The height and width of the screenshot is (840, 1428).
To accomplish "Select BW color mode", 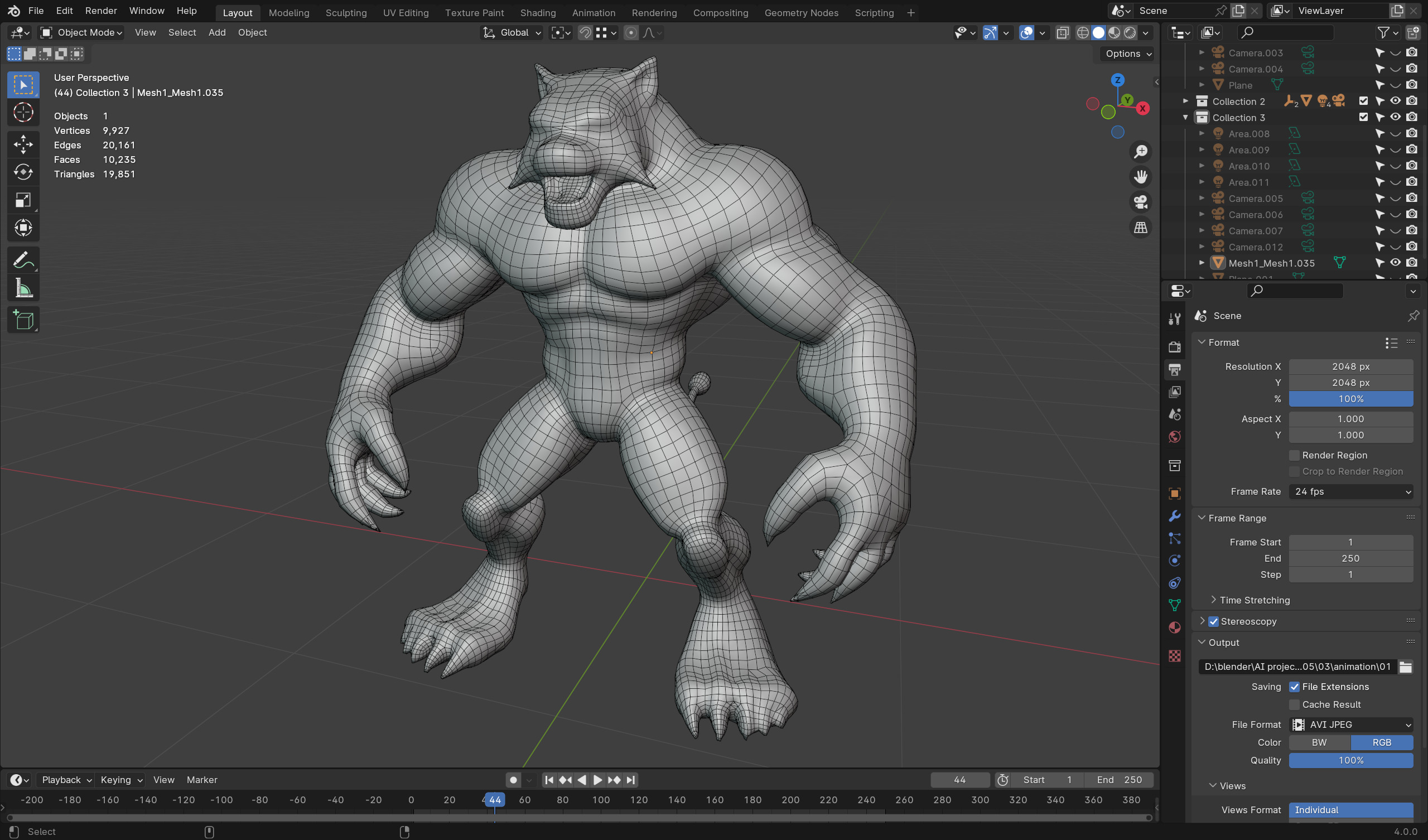I will pos(1319,742).
